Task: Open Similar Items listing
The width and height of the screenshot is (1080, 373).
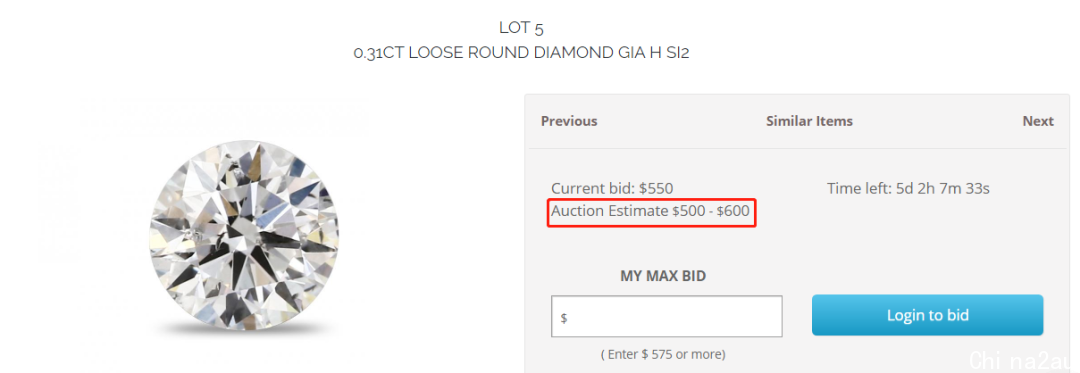Action: coord(809,121)
